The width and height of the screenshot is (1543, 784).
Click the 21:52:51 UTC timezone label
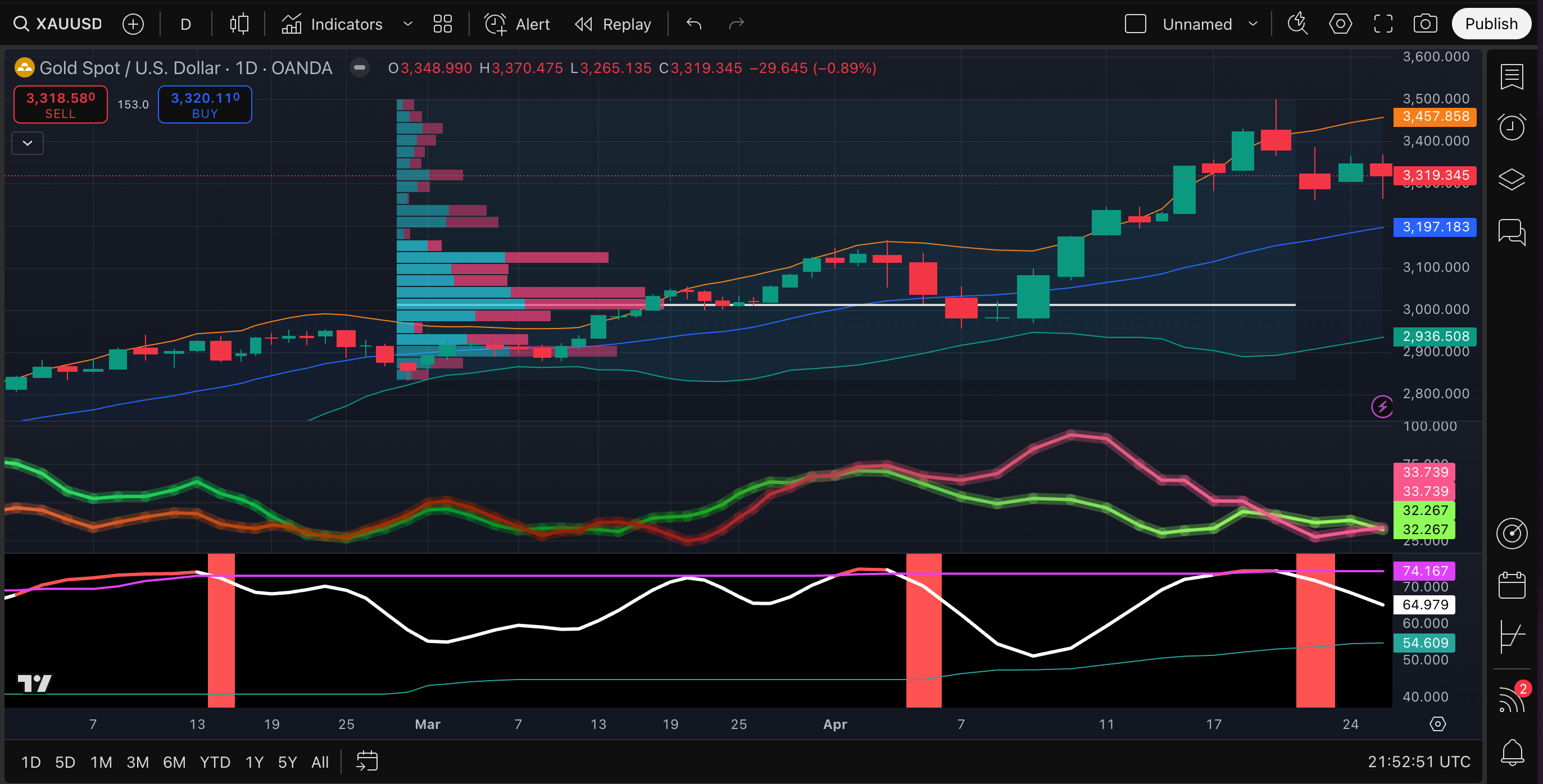point(1419,762)
